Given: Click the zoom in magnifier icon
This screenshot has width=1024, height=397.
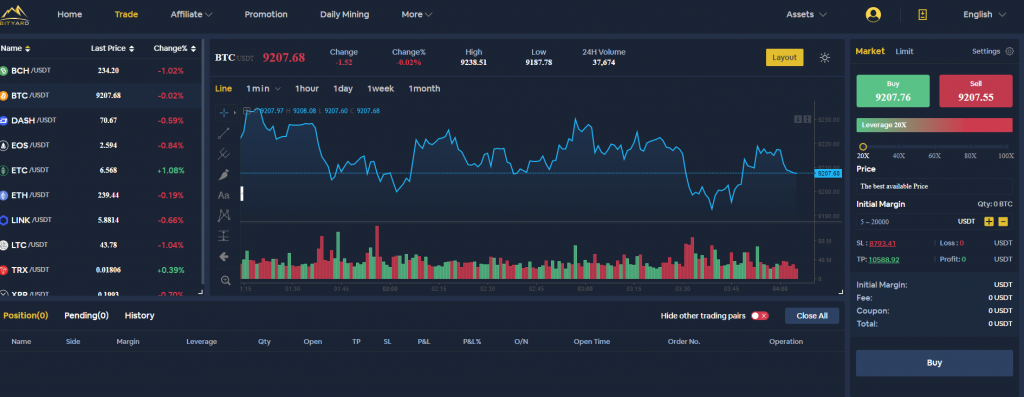Looking at the screenshot, I should pyautogui.click(x=226, y=280).
